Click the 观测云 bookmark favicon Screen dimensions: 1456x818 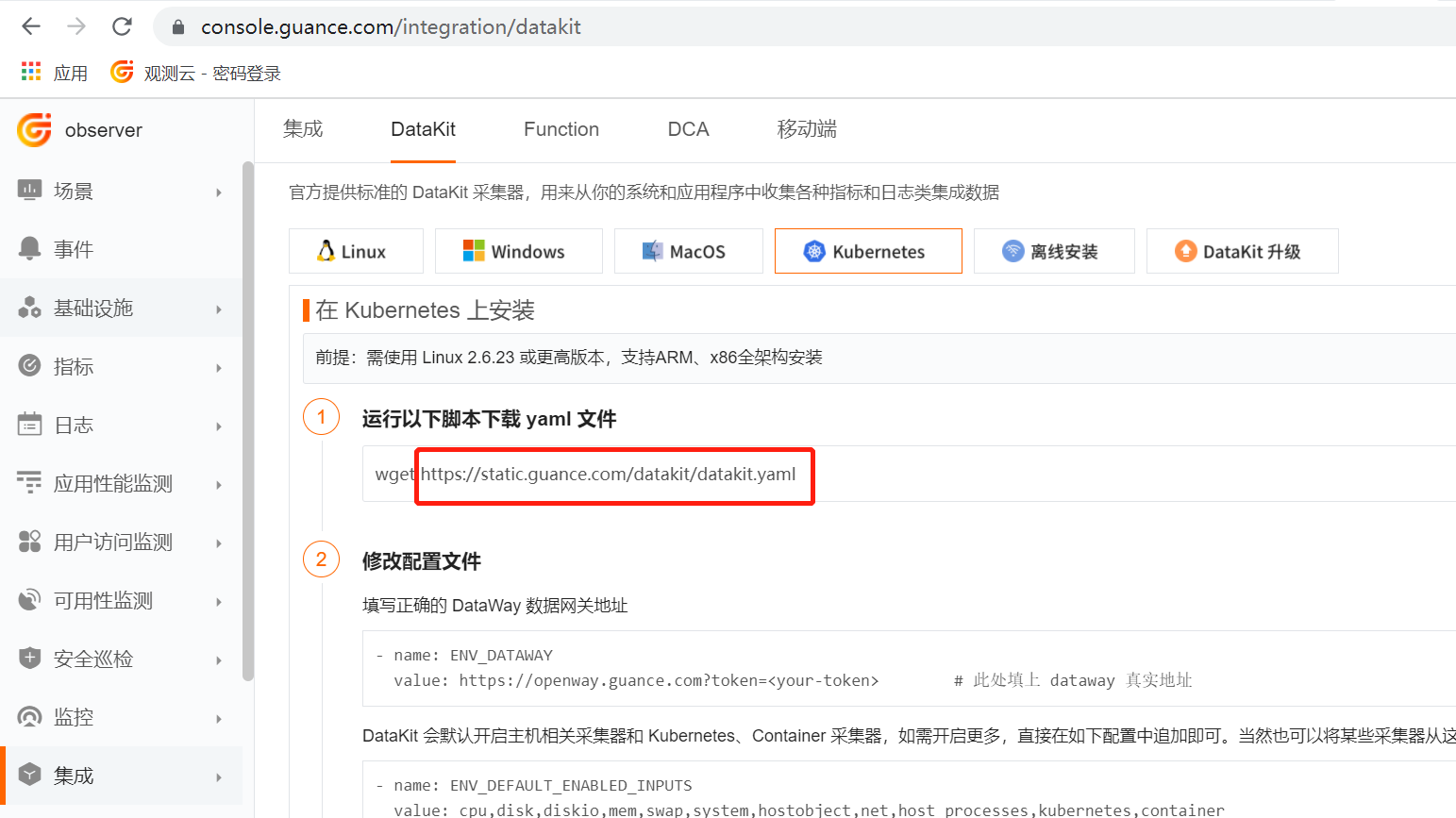(122, 72)
